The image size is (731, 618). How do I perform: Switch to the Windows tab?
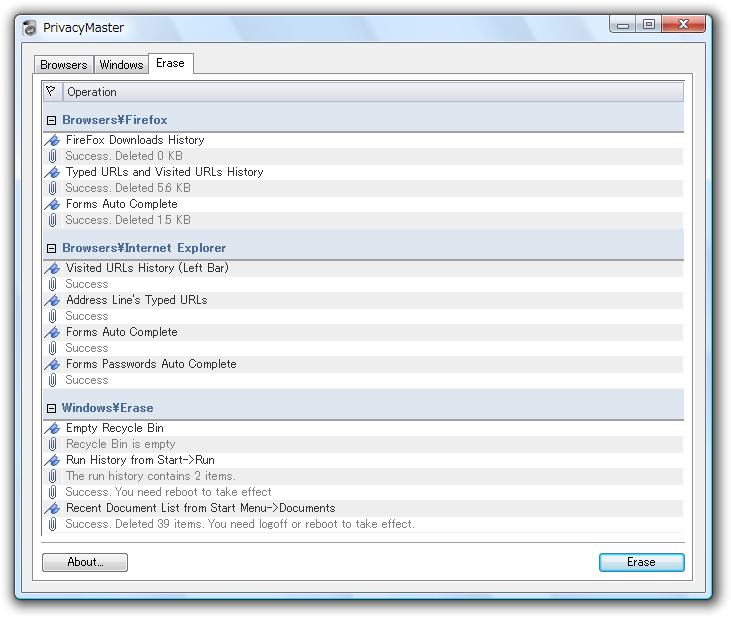[121, 65]
